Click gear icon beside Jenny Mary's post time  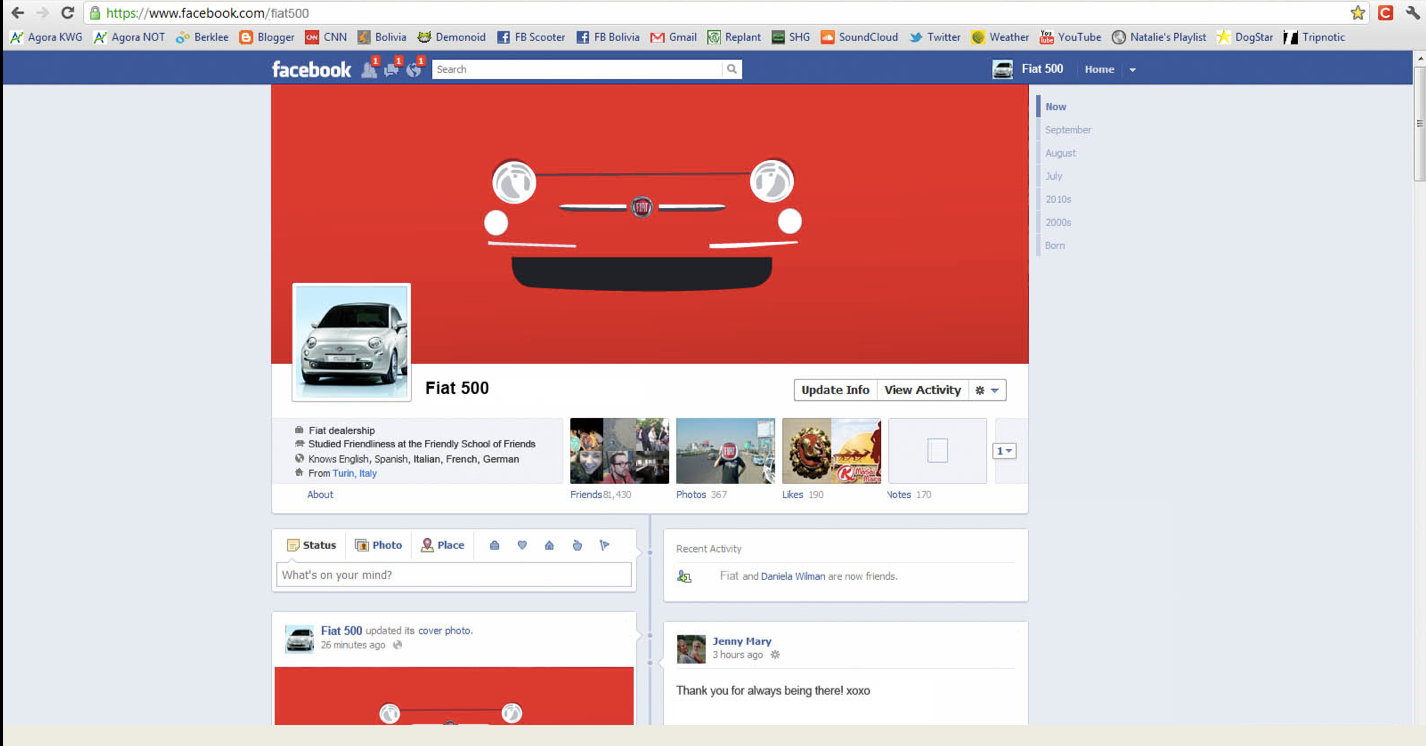775,655
